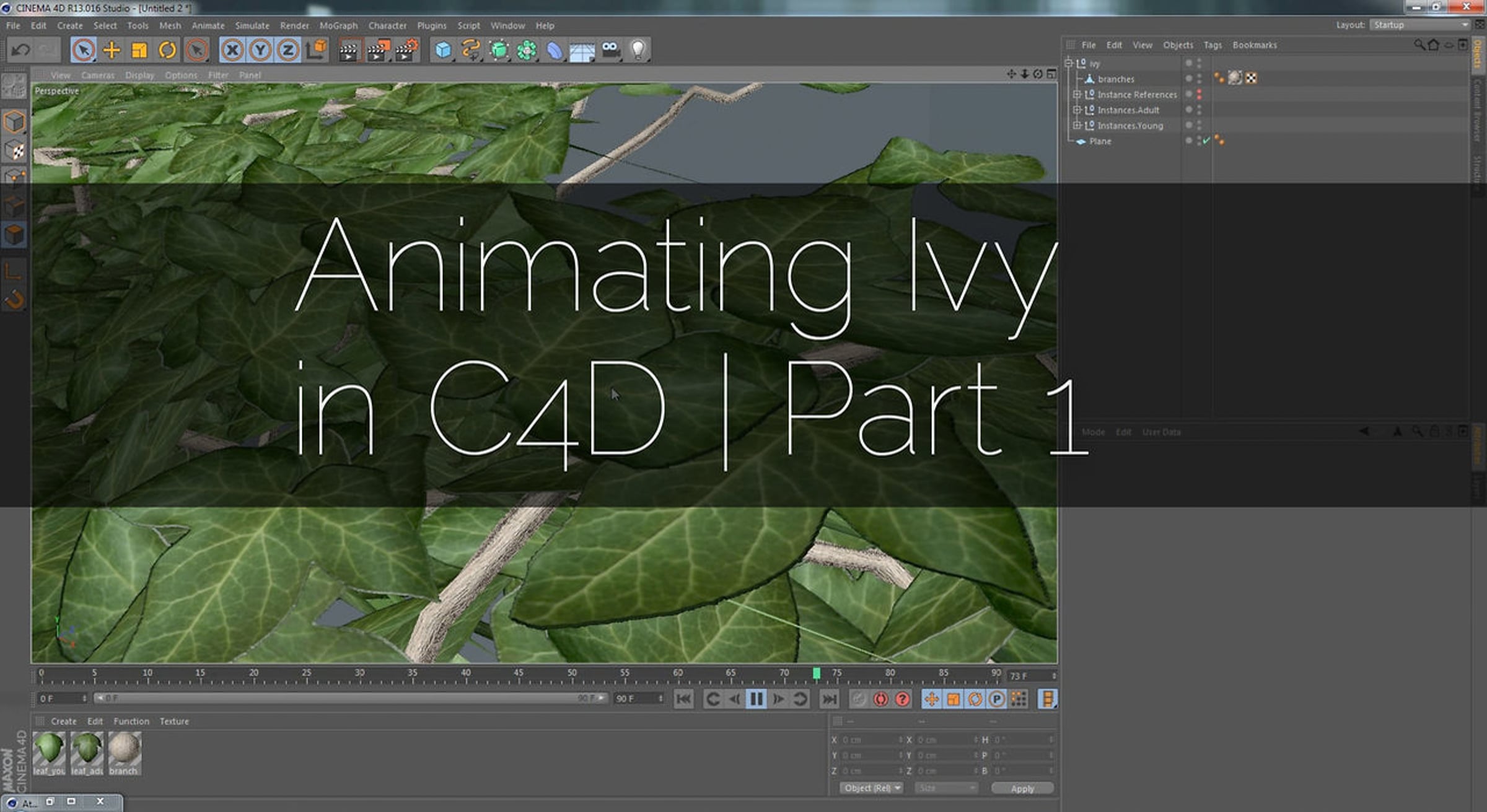This screenshot has height=812, width=1487.
Task: Select the Scale tool
Action: point(139,50)
